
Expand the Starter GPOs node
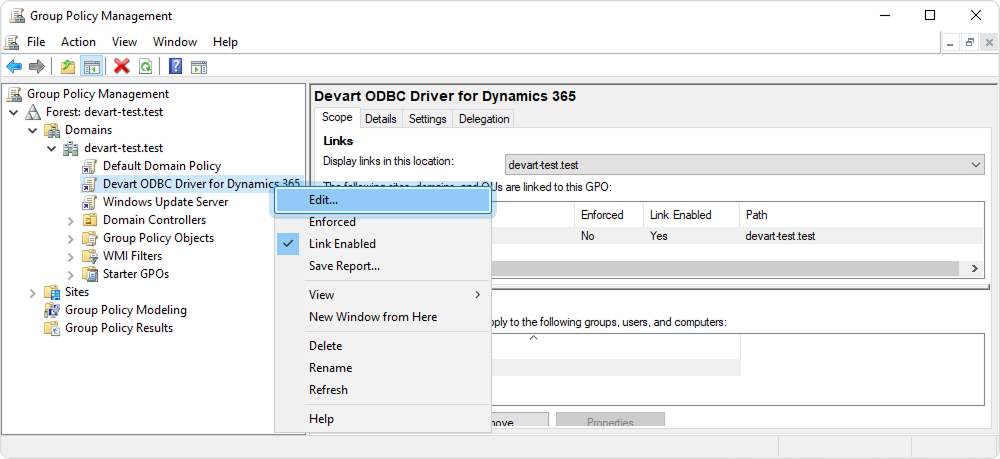(71, 274)
